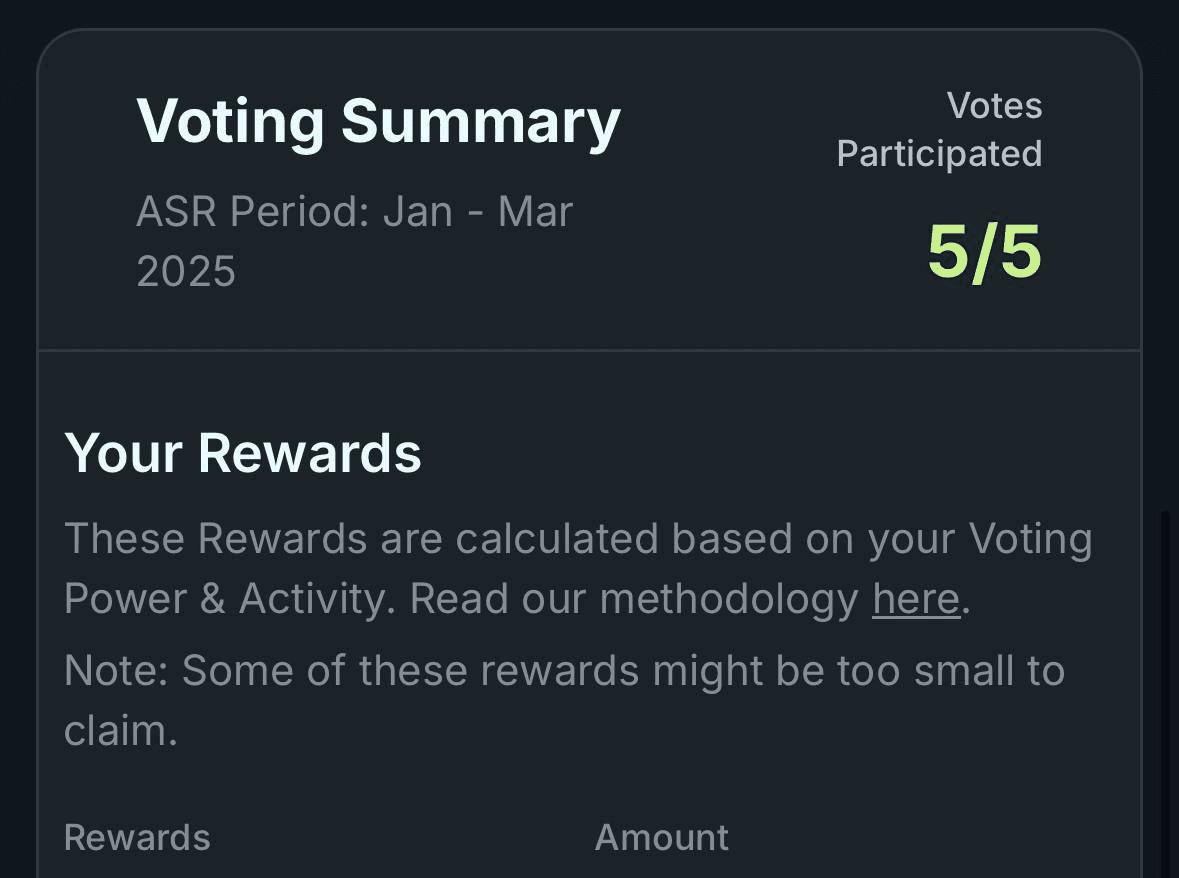Click the word "claim." ending the note
Viewport: 1179px width, 878px height.
[x=120, y=731]
